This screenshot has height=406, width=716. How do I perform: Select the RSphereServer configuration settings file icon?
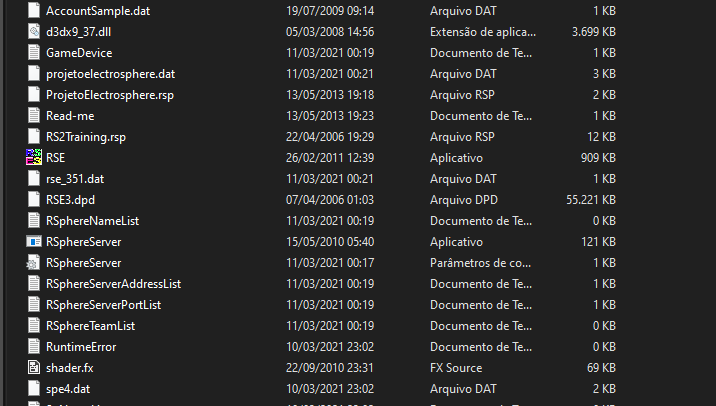point(33,263)
